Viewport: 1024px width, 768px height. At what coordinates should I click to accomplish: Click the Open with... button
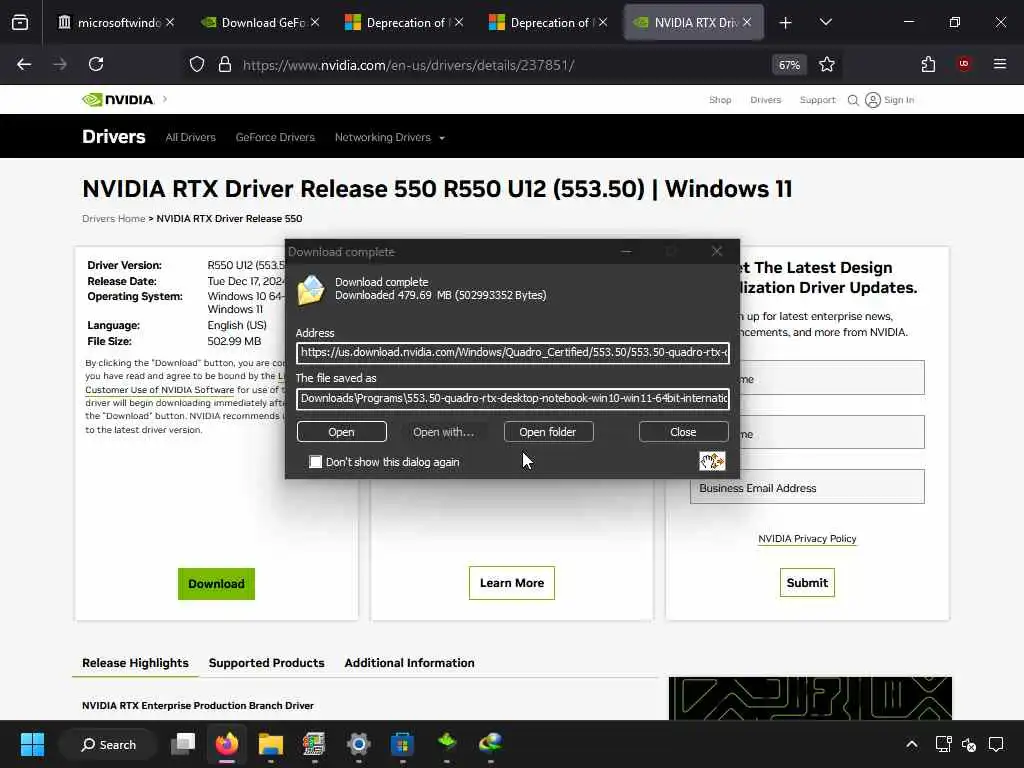[443, 432]
